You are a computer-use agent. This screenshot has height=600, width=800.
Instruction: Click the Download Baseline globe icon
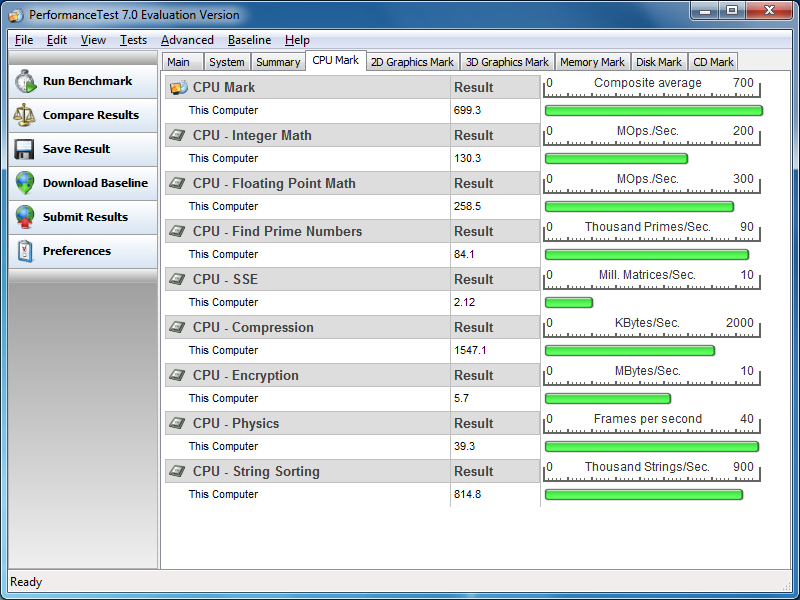tap(24, 183)
